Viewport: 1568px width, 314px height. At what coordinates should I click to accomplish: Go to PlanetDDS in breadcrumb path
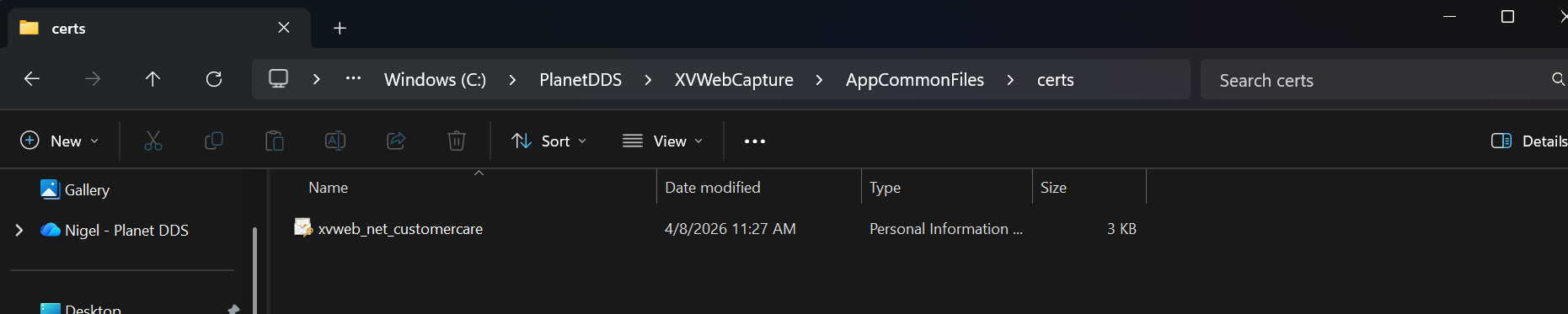(581, 80)
